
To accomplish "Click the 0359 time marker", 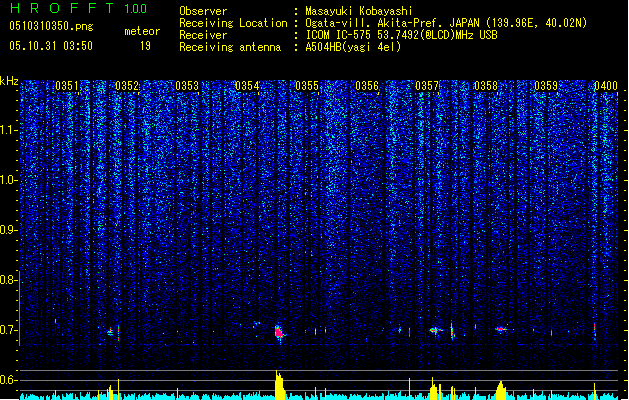I will pyautogui.click(x=546, y=86).
